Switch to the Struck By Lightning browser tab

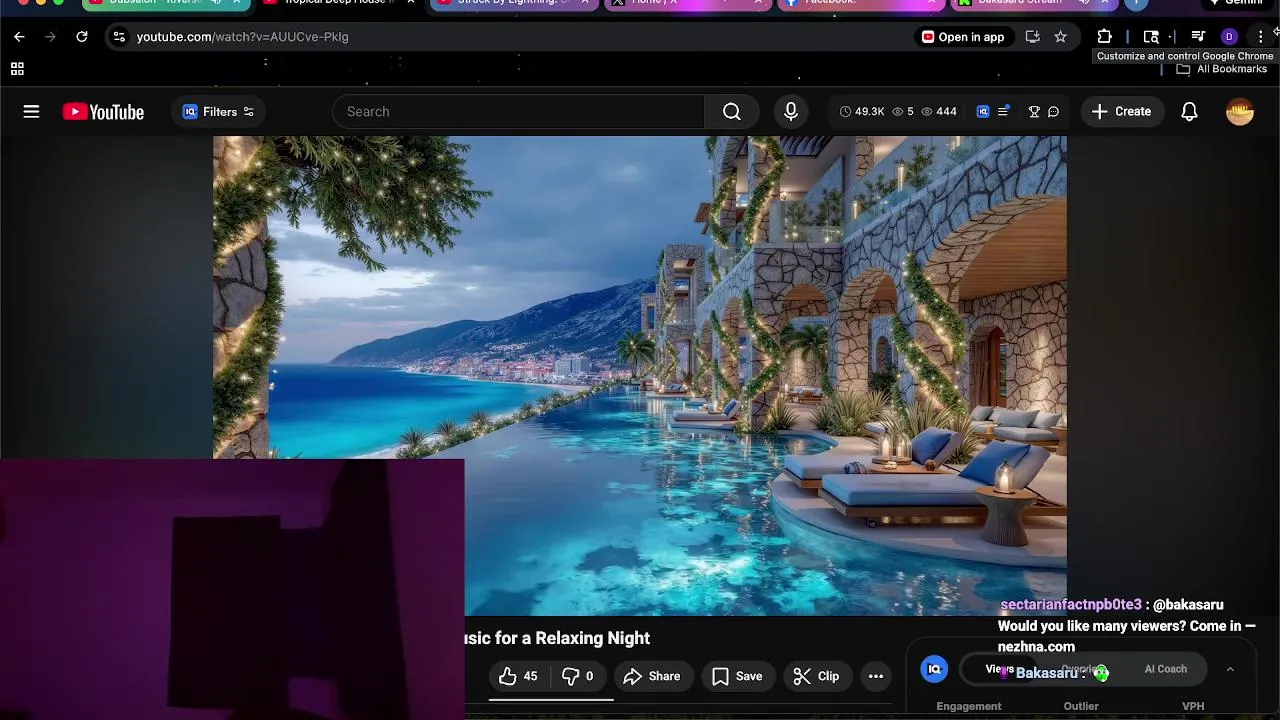512,3
